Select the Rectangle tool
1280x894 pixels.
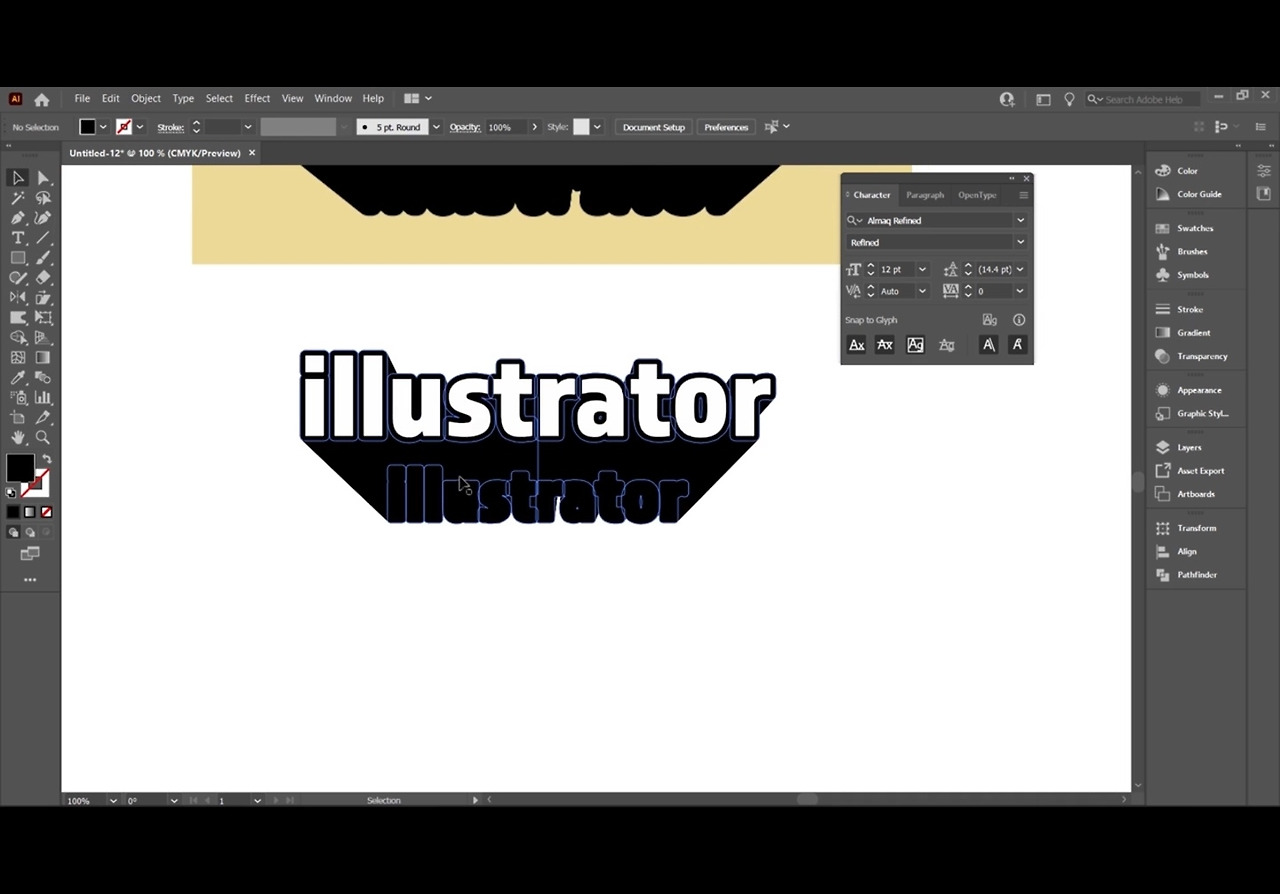pos(18,258)
